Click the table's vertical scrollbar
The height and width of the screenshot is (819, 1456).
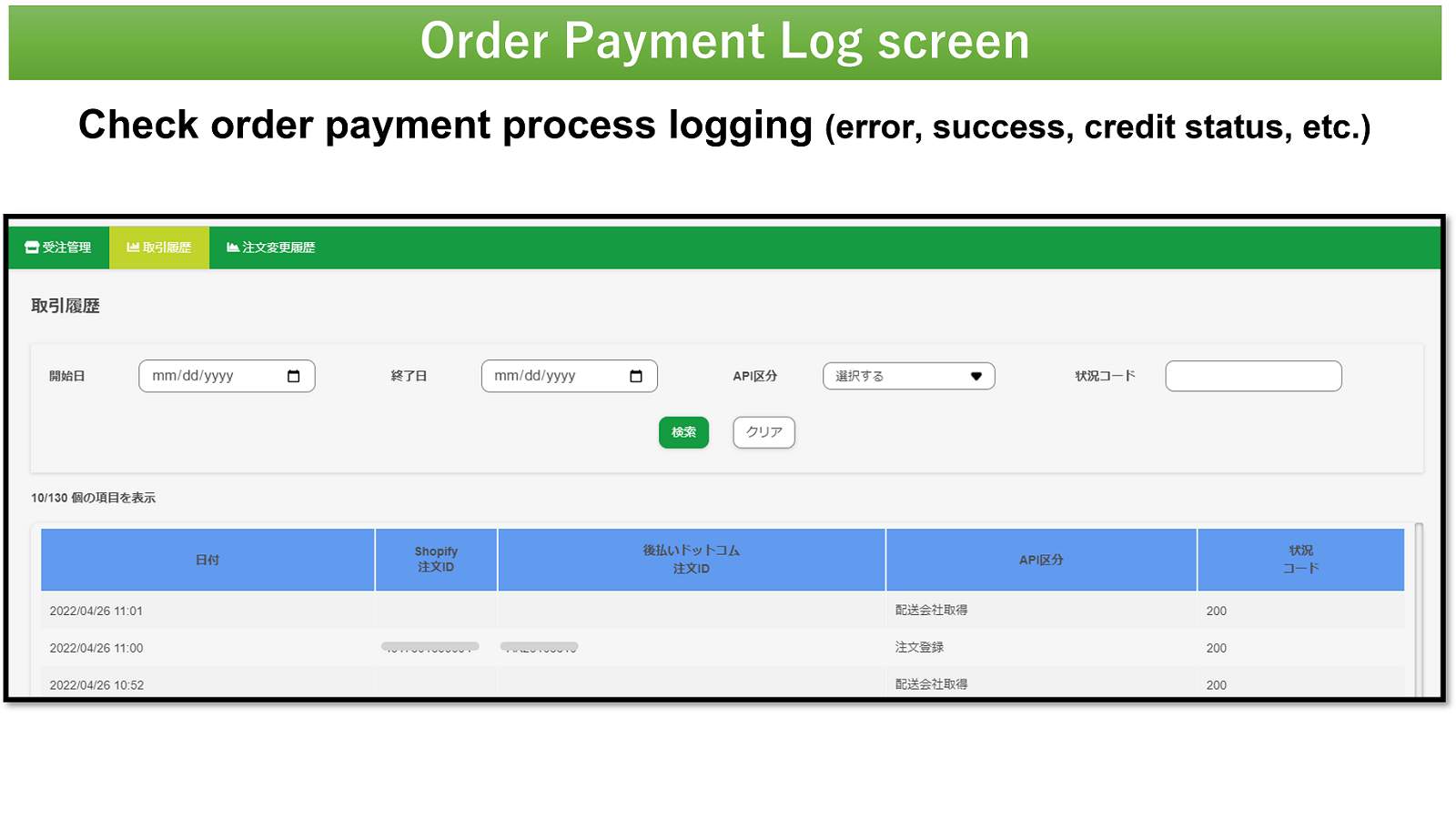pyautogui.click(x=1419, y=609)
